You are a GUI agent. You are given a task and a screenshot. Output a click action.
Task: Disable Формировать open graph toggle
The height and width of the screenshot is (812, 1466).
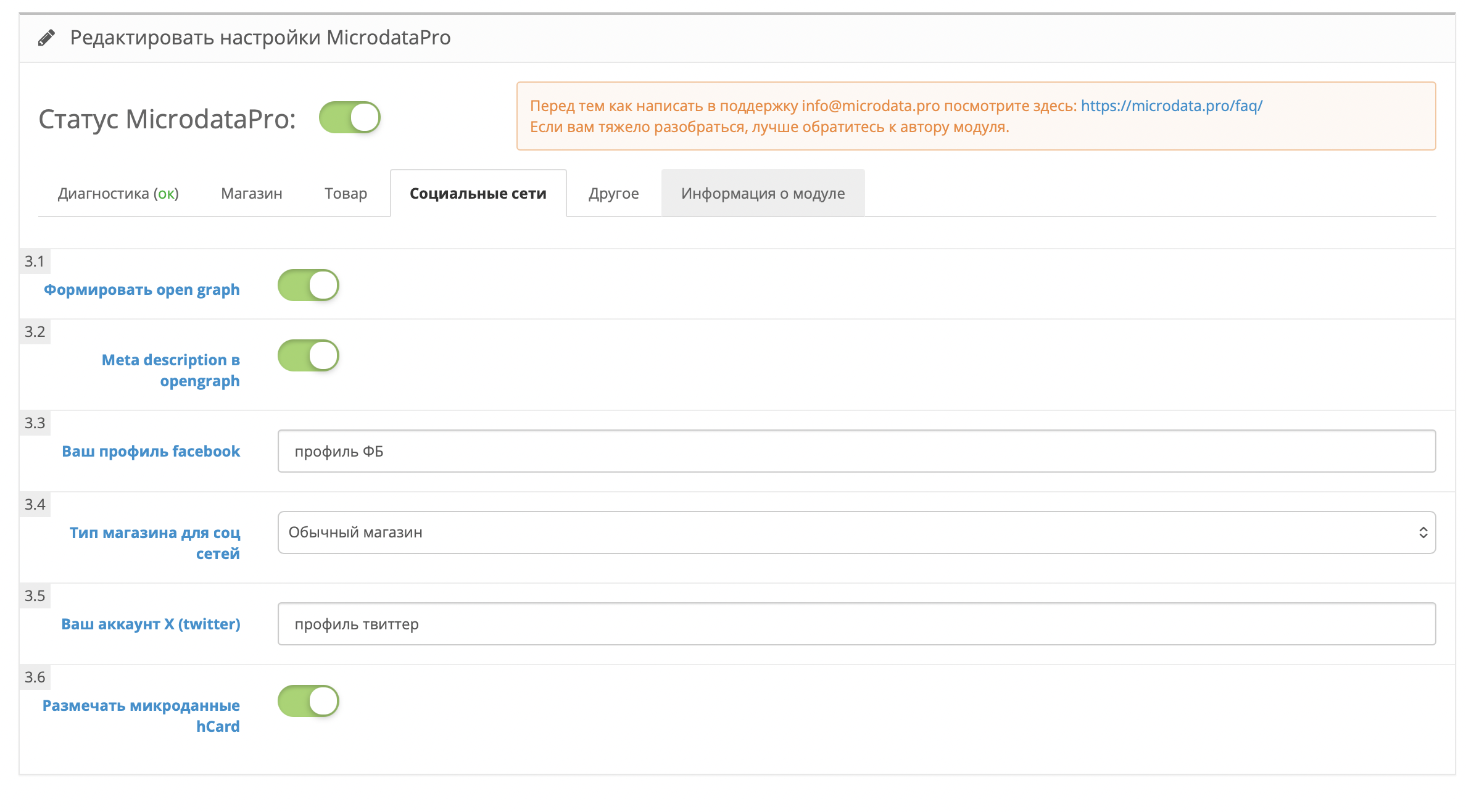(x=309, y=285)
